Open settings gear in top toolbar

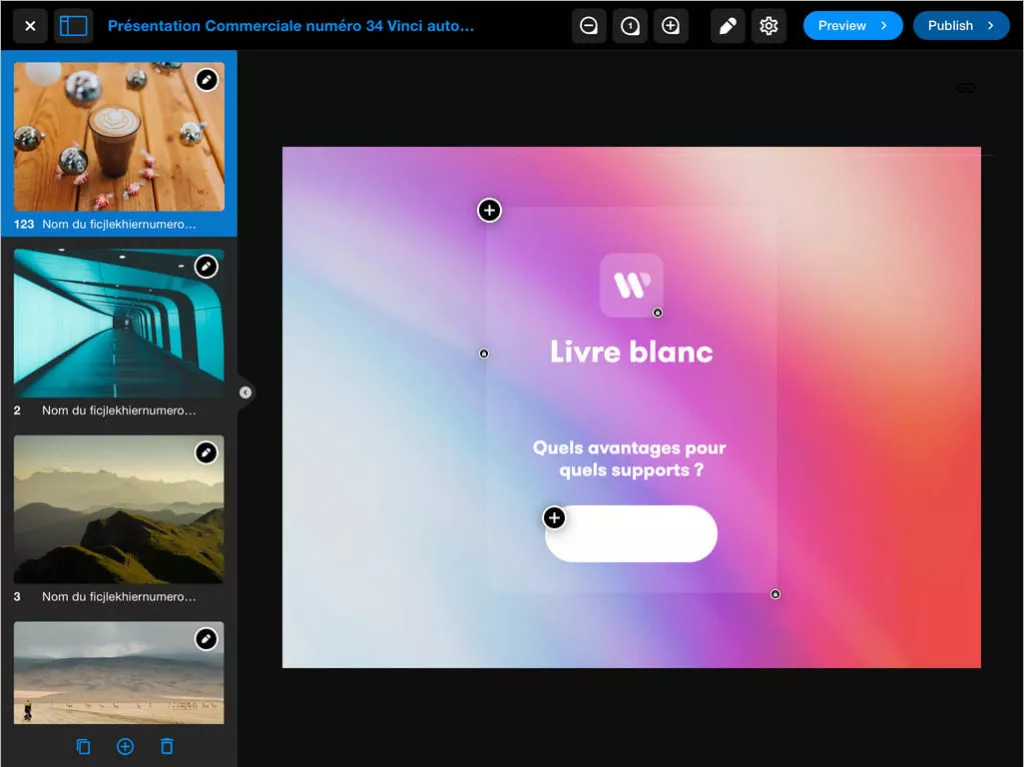[x=769, y=26]
